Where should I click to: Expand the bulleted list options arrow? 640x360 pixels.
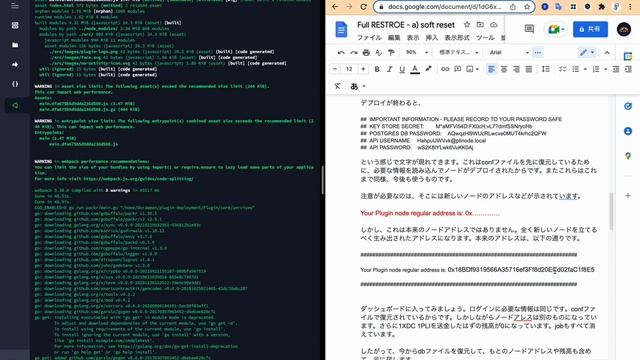(x=585, y=69)
